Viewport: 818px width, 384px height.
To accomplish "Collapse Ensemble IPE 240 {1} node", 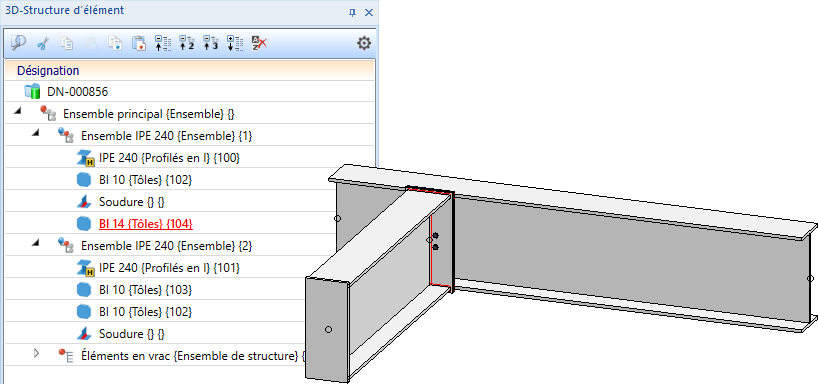I will pyautogui.click(x=36, y=133).
